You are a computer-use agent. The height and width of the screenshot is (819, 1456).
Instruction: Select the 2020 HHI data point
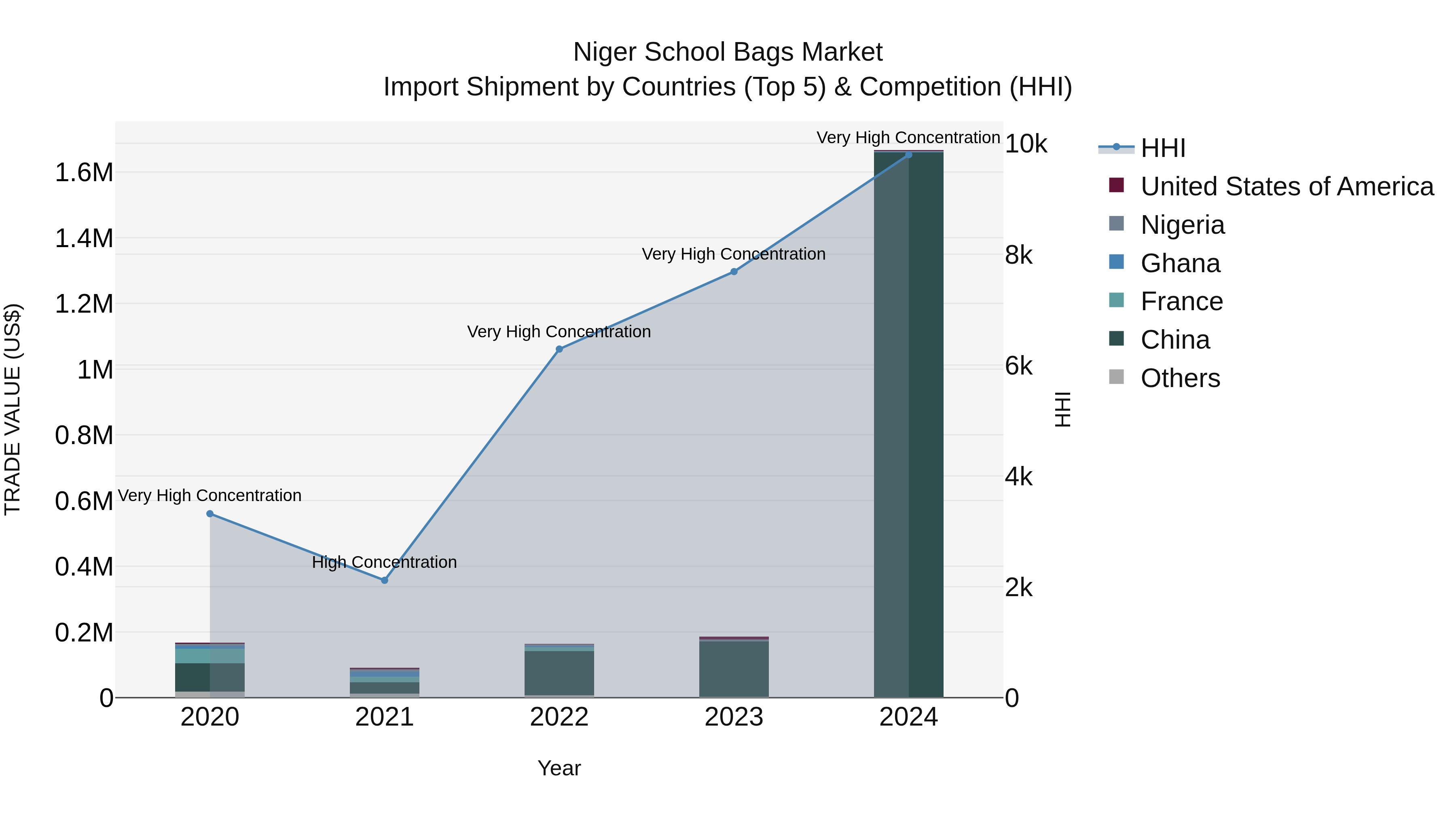[x=210, y=514]
